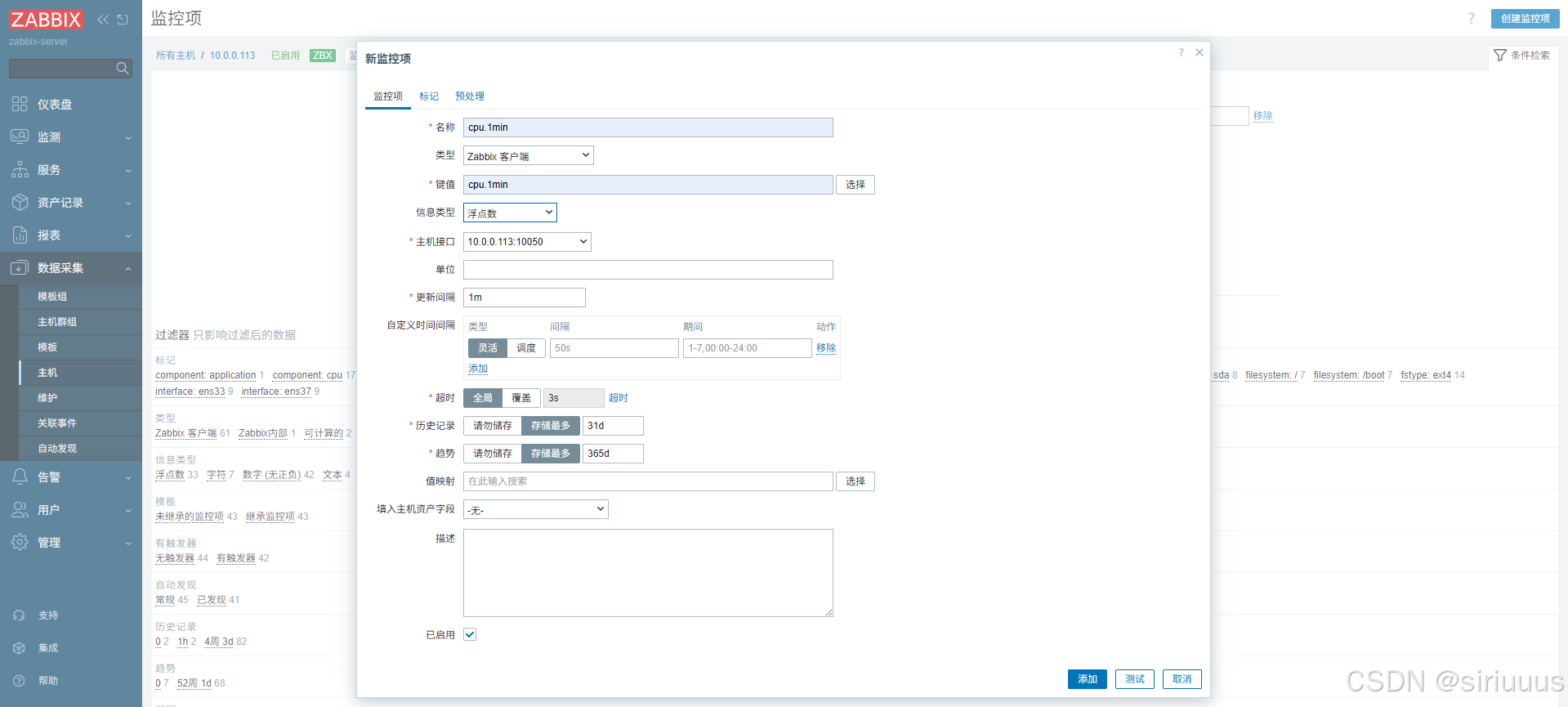Expand the 告警 sidebar menu chevron
The width and height of the screenshot is (1568, 707).
pyautogui.click(x=128, y=478)
